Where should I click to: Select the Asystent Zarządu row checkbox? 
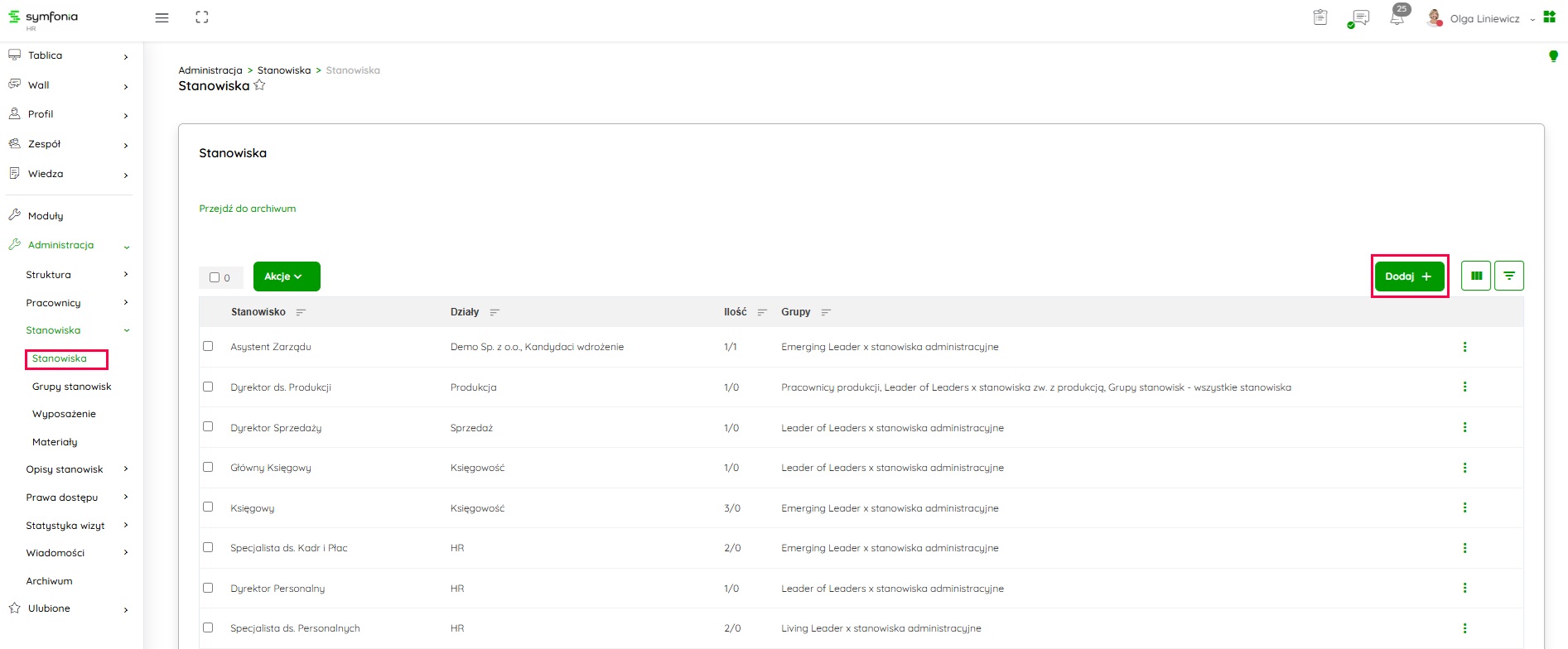coord(208,346)
